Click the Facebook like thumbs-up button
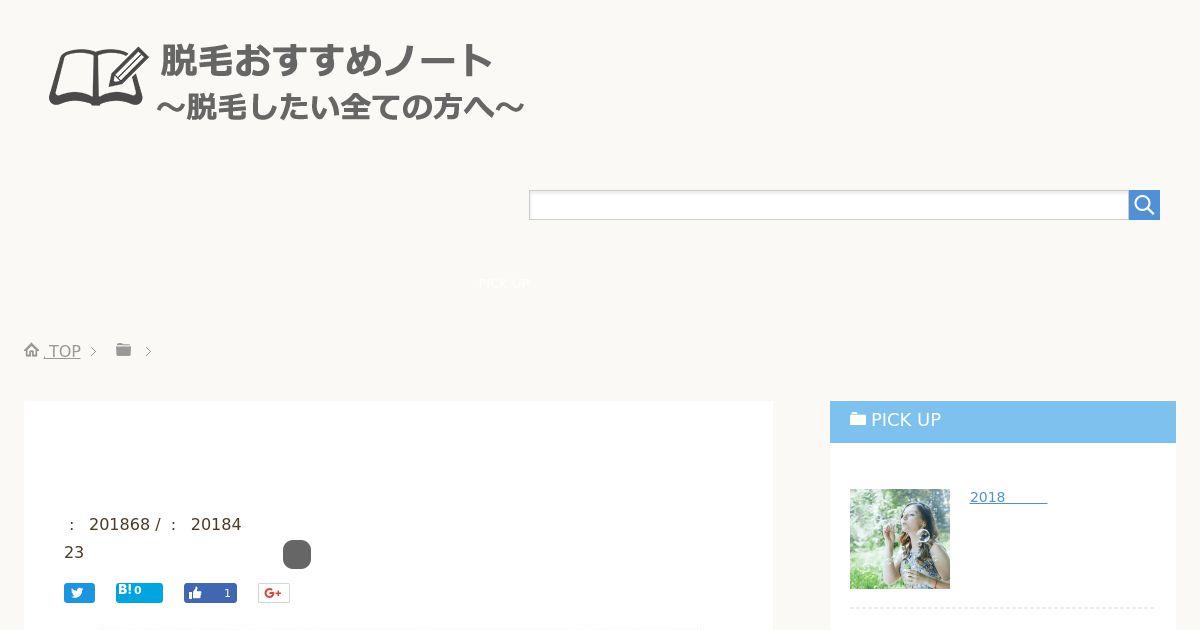This screenshot has height=630, width=1200. pyautogui.click(x=210, y=593)
